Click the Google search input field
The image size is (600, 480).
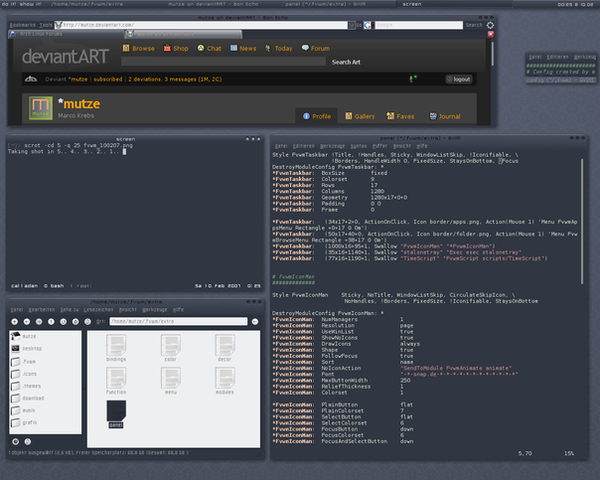pyautogui.click(x=419, y=25)
